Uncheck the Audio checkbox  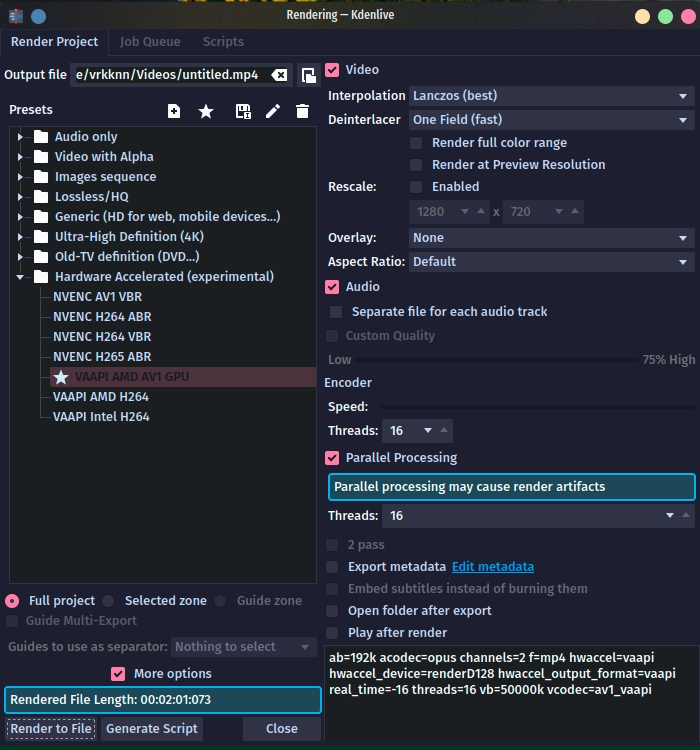(332, 287)
